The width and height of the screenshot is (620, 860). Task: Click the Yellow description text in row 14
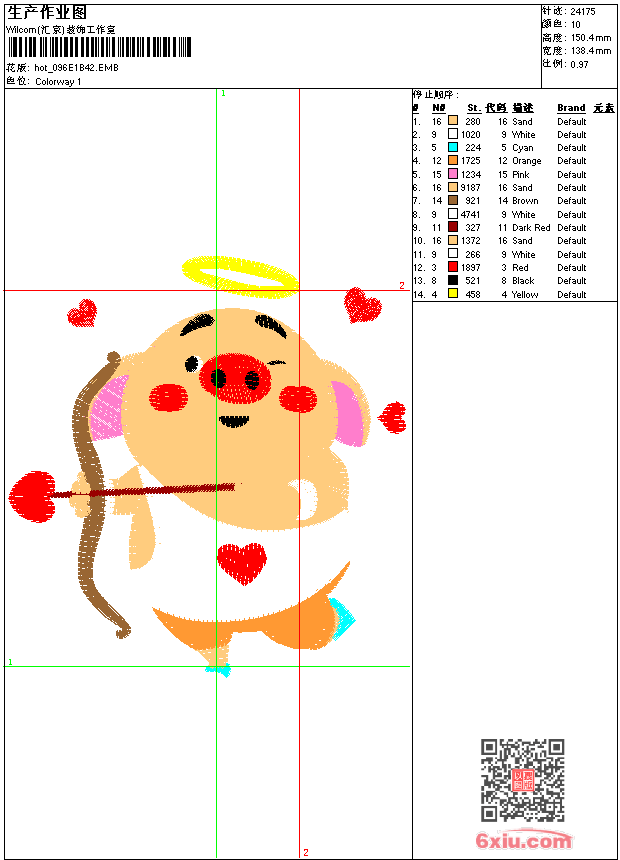[x=525, y=295]
